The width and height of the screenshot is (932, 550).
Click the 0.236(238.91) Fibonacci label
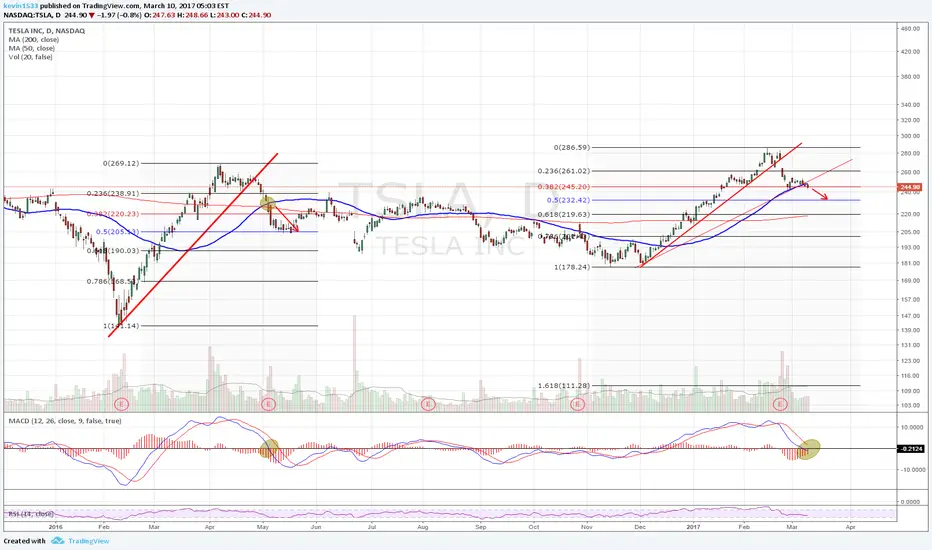coord(113,194)
